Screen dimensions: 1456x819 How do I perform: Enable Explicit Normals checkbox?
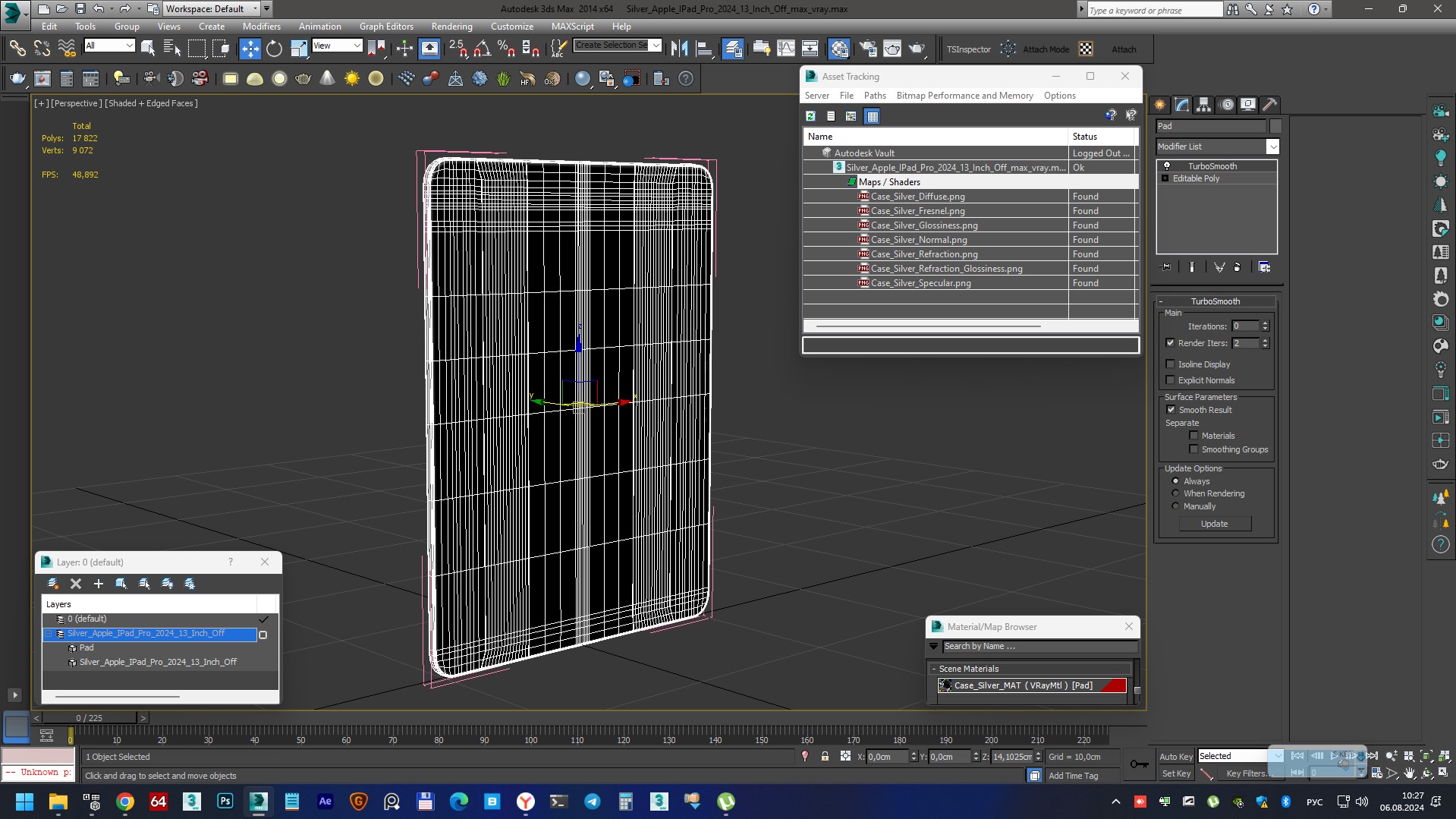click(1170, 380)
